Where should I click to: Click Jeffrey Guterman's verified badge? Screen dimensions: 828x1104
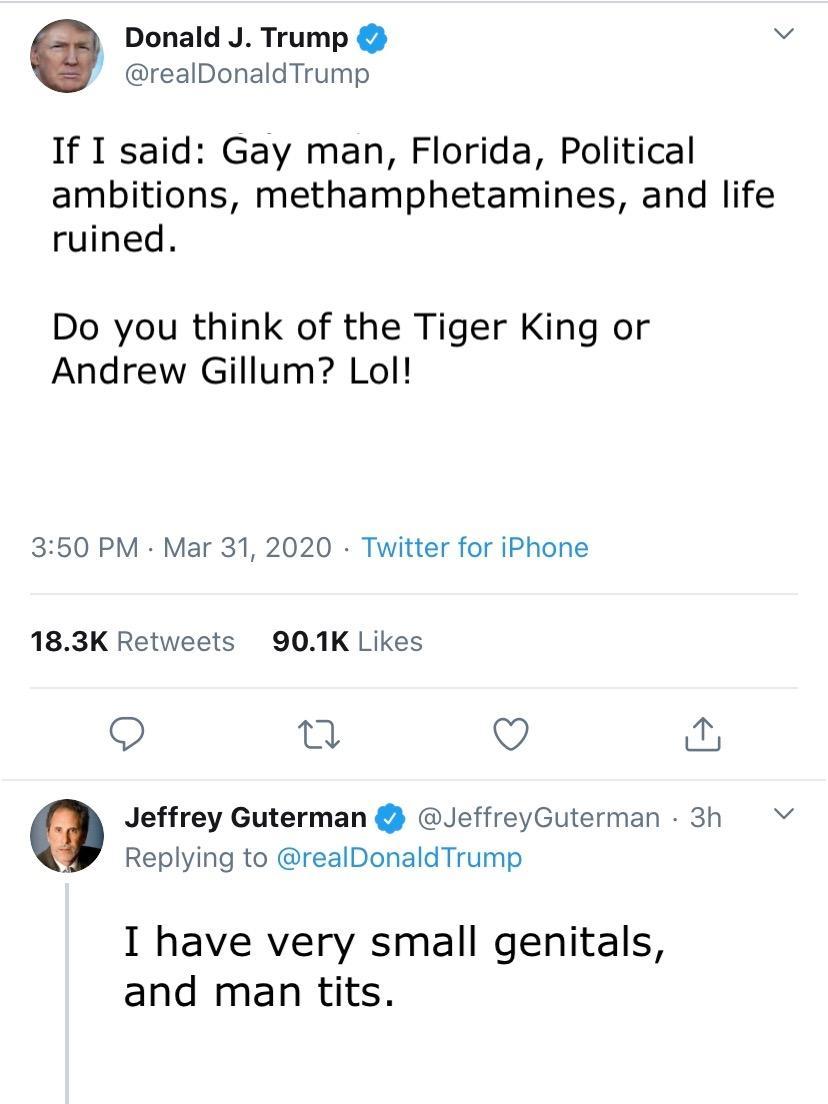pyautogui.click(x=390, y=818)
